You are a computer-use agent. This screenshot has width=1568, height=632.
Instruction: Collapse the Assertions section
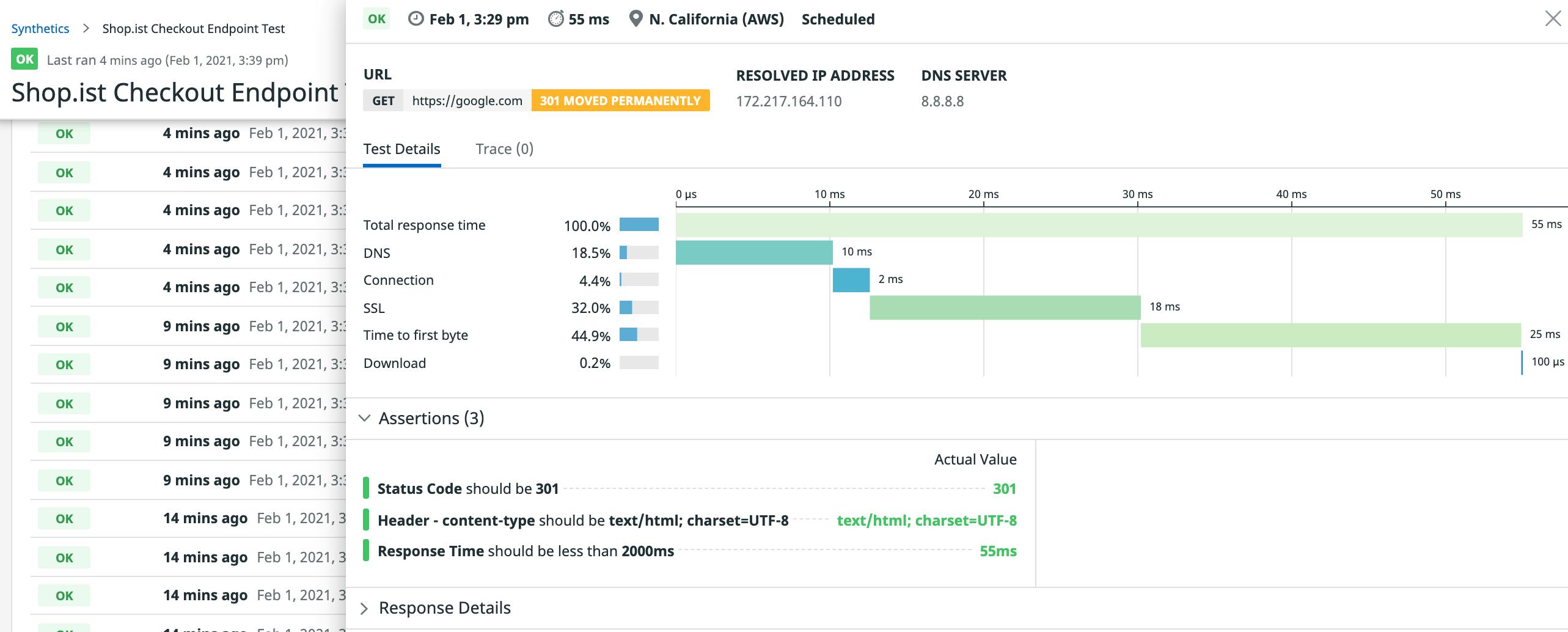pyautogui.click(x=365, y=418)
